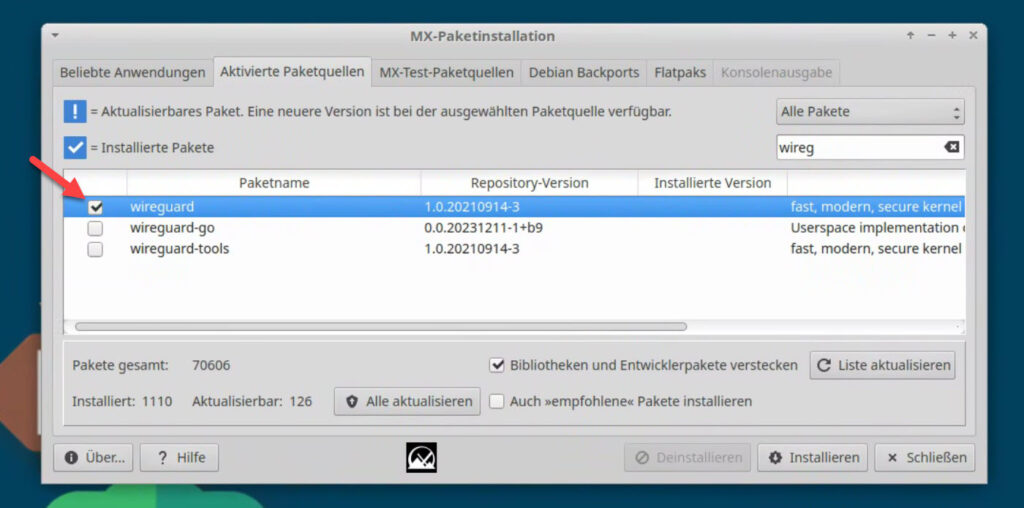Sort by the Paketname column header

tap(273, 183)
